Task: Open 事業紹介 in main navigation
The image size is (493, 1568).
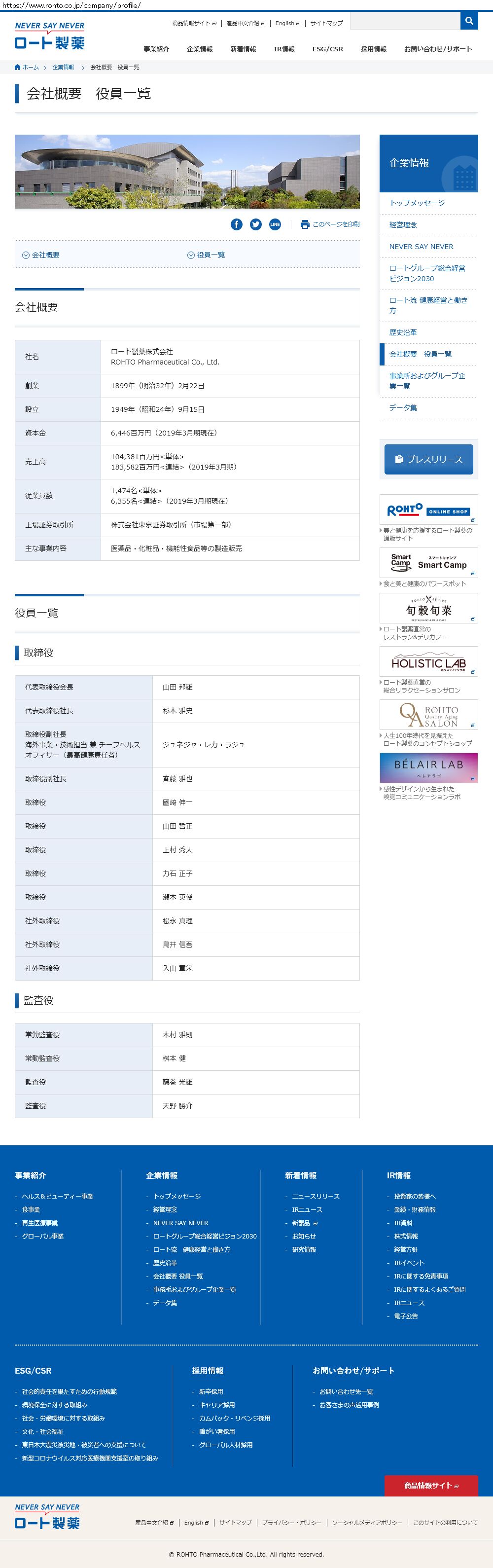Action: [x=156, y=49]
